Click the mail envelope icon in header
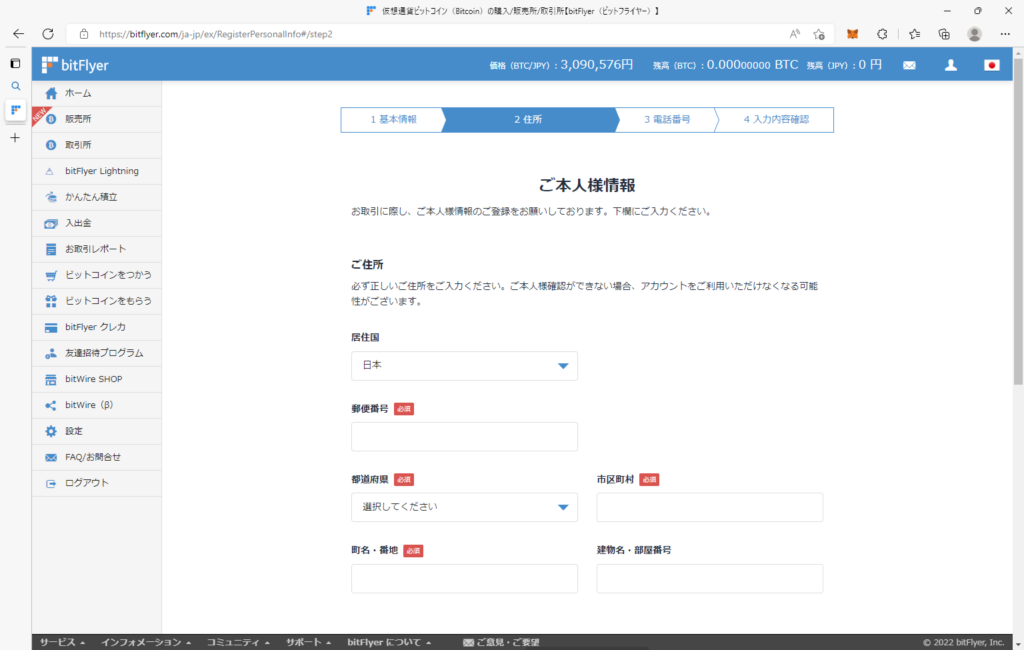The width and height of the screenshot is (1024, 650). point(909,65)
